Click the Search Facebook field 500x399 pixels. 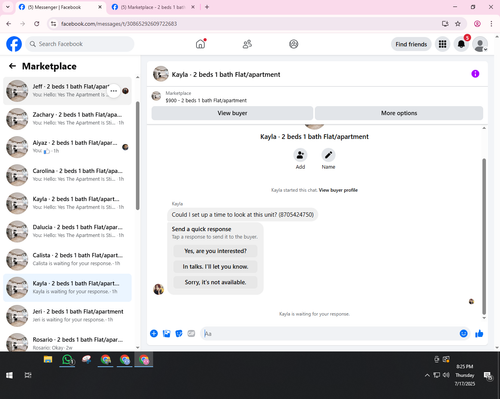pyautogui.click(x=80, y=44)
